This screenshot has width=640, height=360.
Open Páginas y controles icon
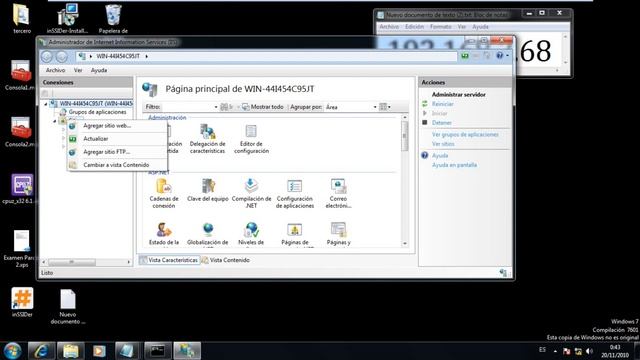[x=338, y=229]
